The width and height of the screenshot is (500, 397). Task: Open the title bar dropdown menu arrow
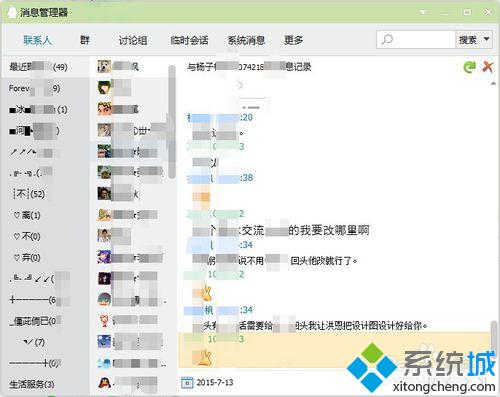(x=423, y=12)
